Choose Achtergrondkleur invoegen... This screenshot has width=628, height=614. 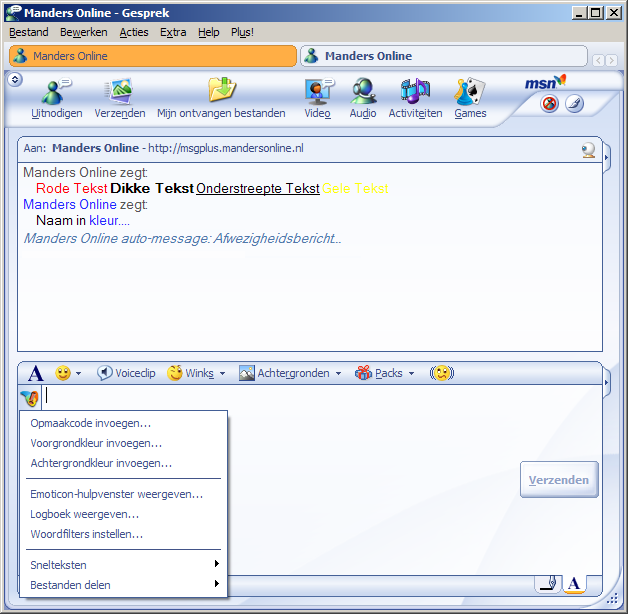coord(124,463)
